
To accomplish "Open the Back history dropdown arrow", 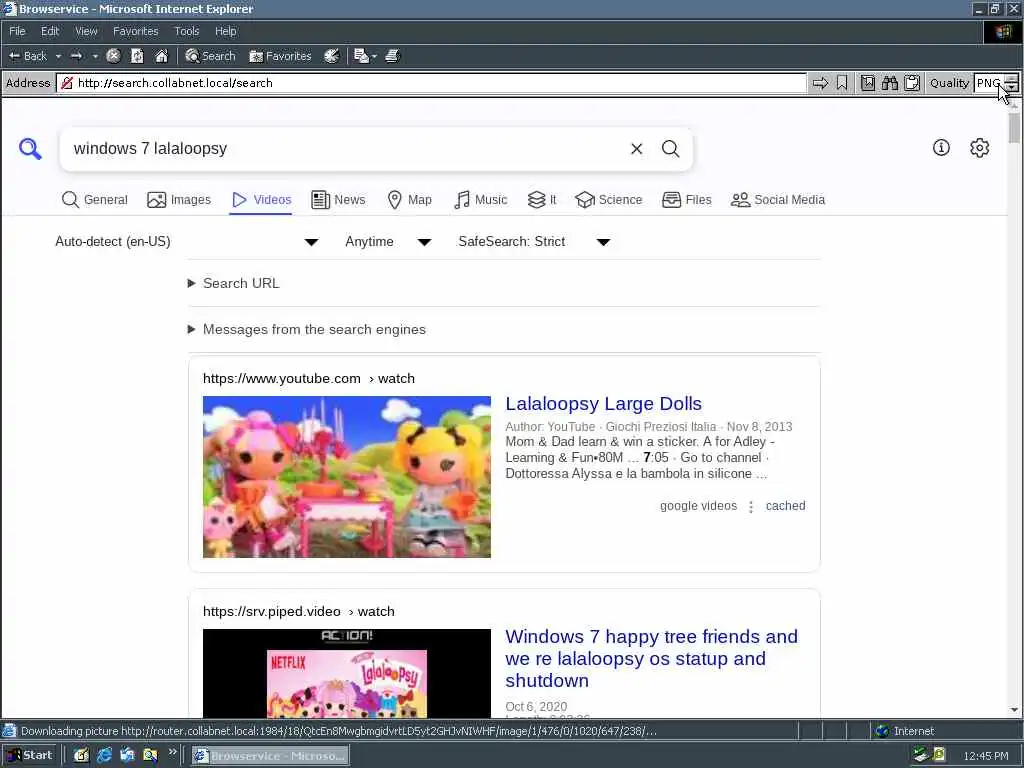I will pyautogui.click(x=58, y=56).
